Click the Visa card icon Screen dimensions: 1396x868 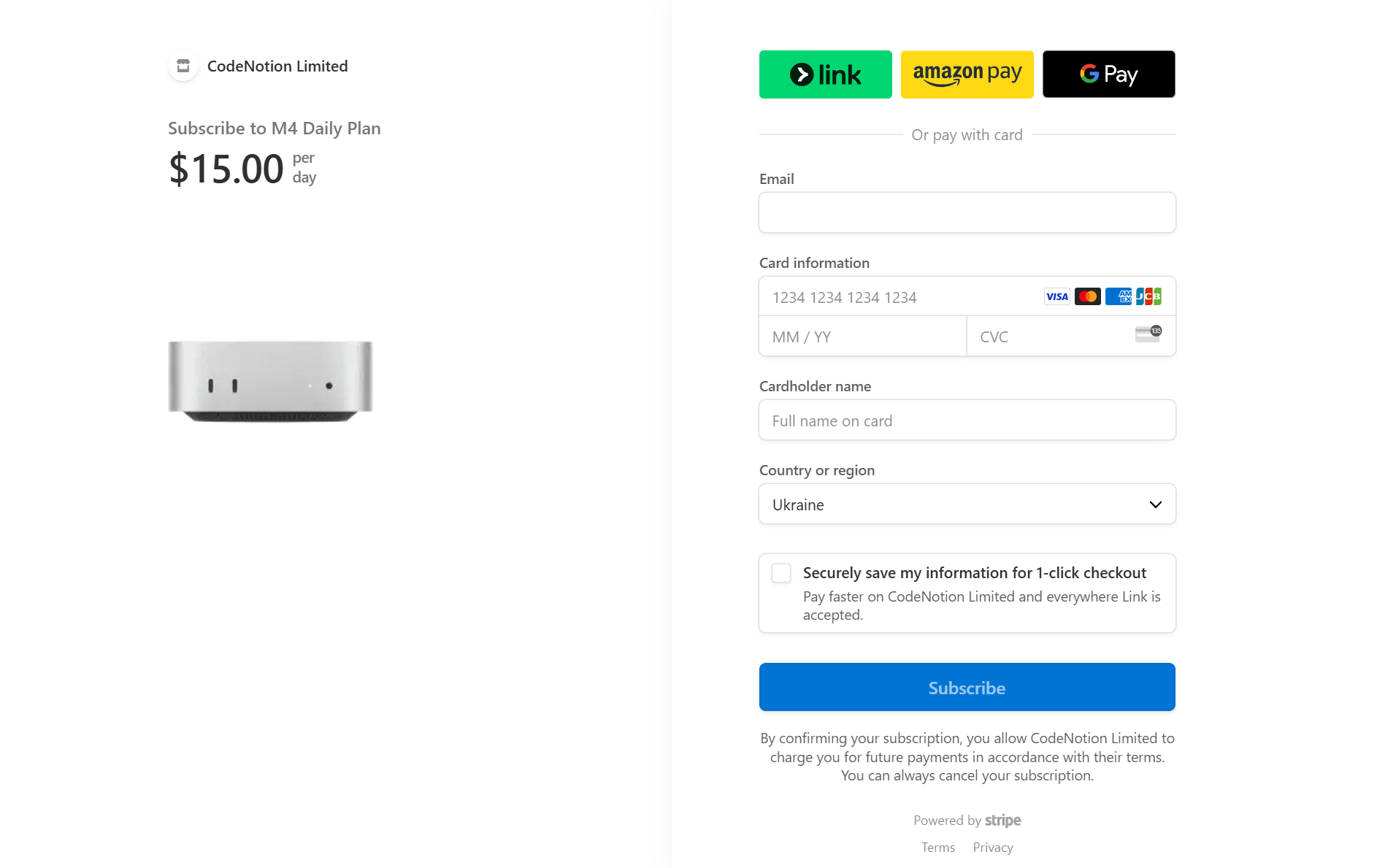pos(1056,296)
